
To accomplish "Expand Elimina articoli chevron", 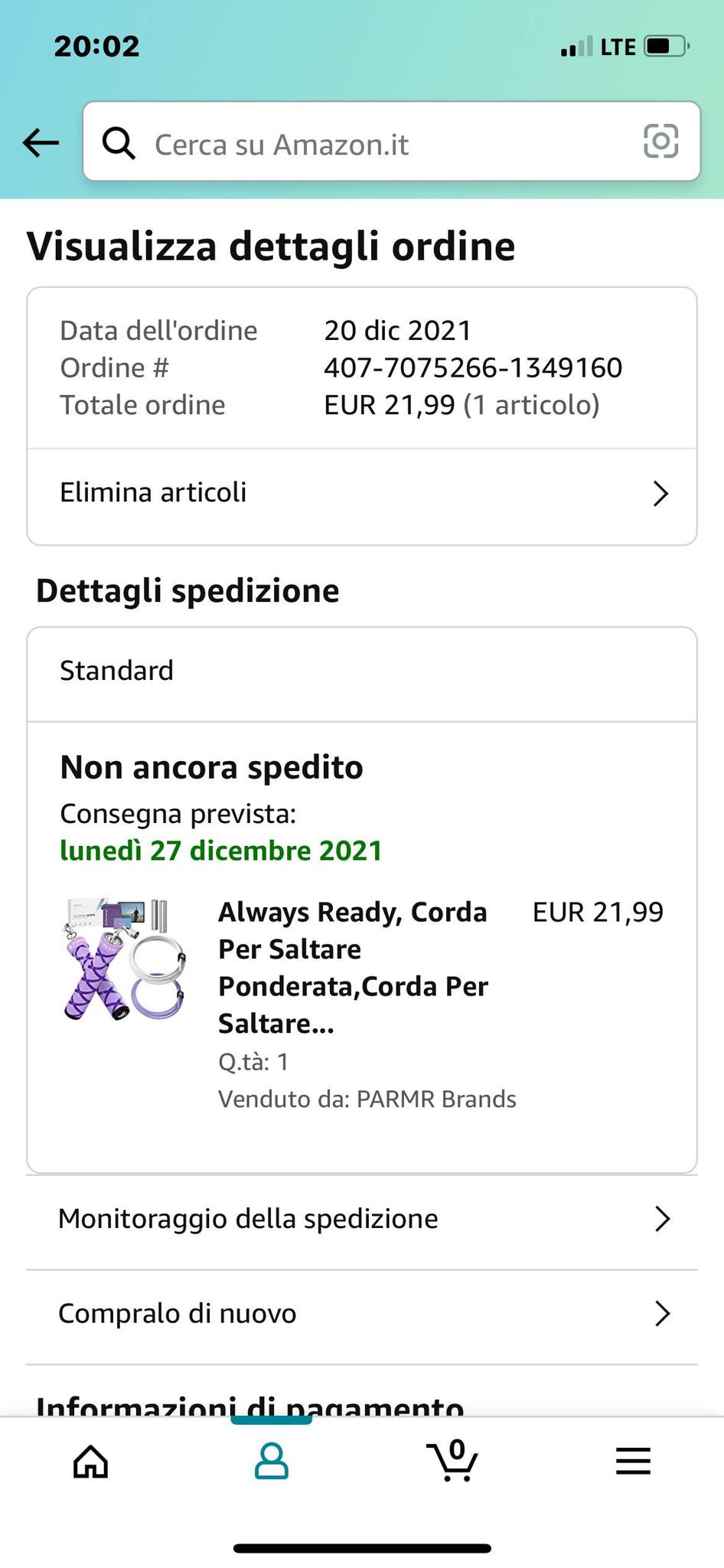I will point(660,493).
